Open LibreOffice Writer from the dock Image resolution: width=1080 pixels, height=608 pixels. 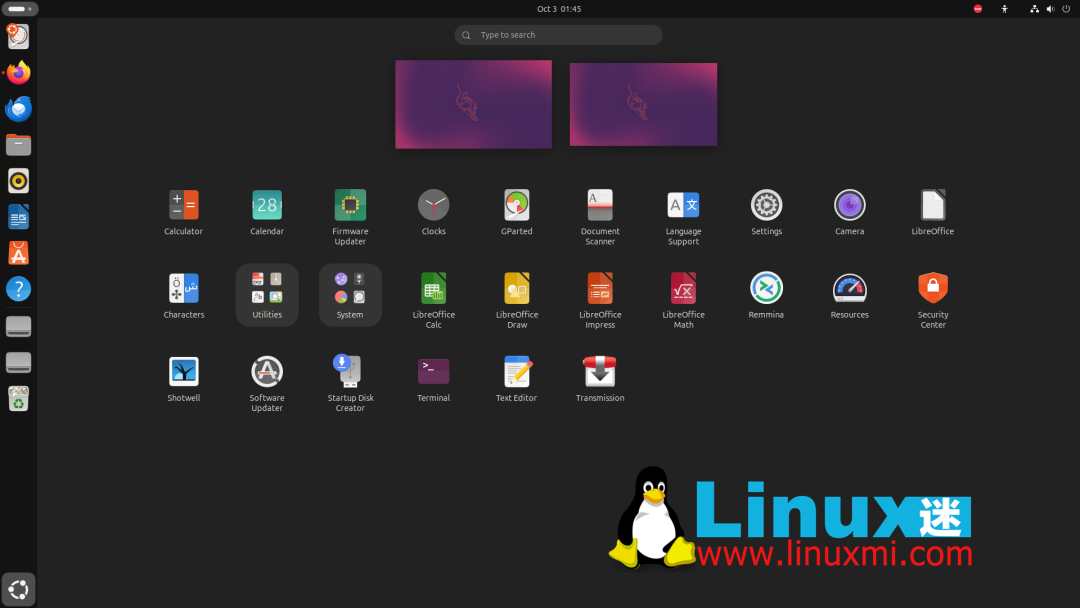[x=19, y=217]
